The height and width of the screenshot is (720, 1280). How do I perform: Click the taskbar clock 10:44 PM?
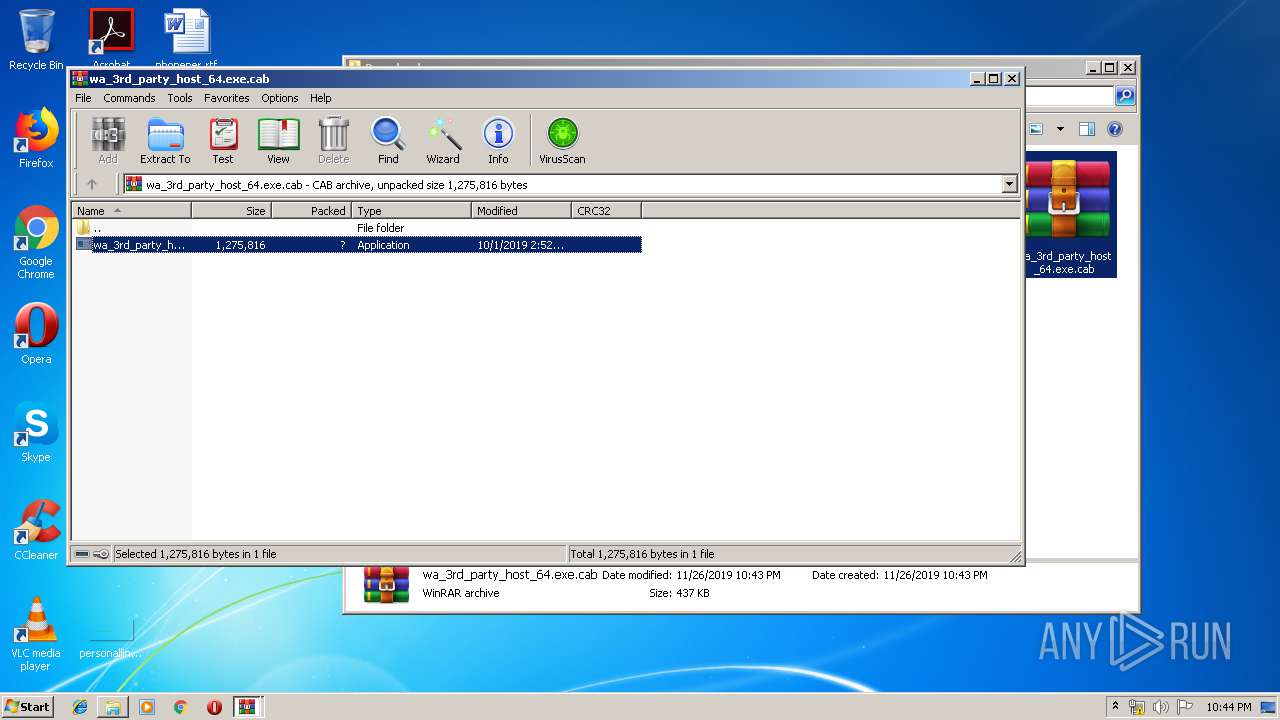click(1228, 707)
